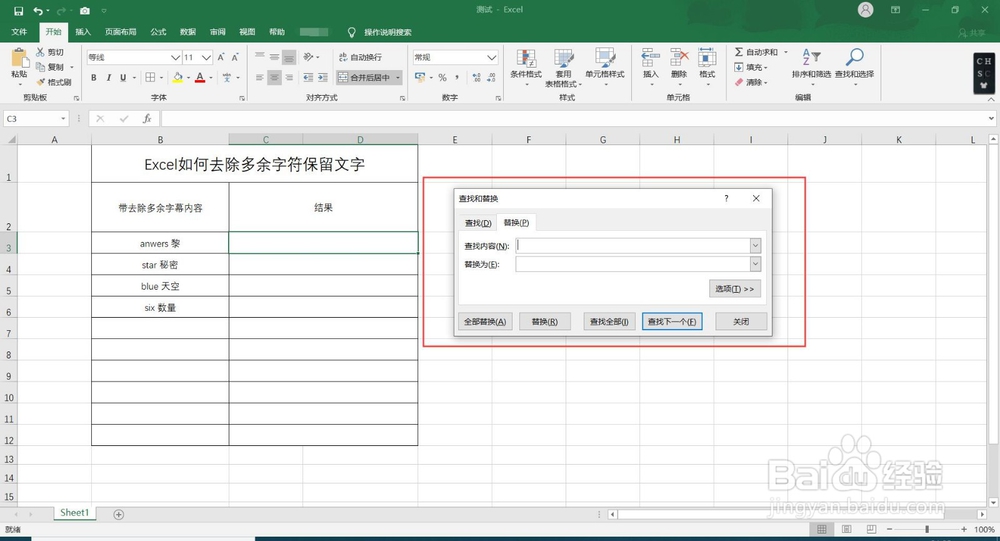Open the number format dropdown (常规)
Screen dimensions: 1000x541
click(492, 57)
